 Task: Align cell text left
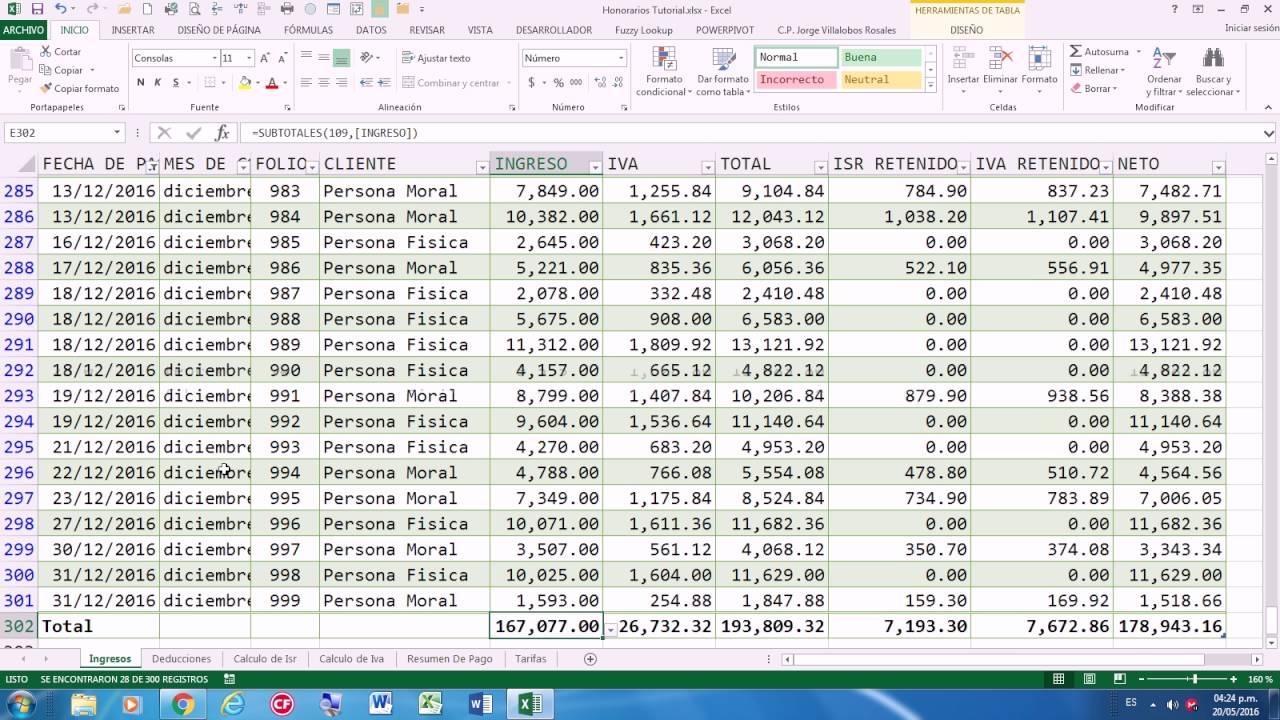[307, 83]
